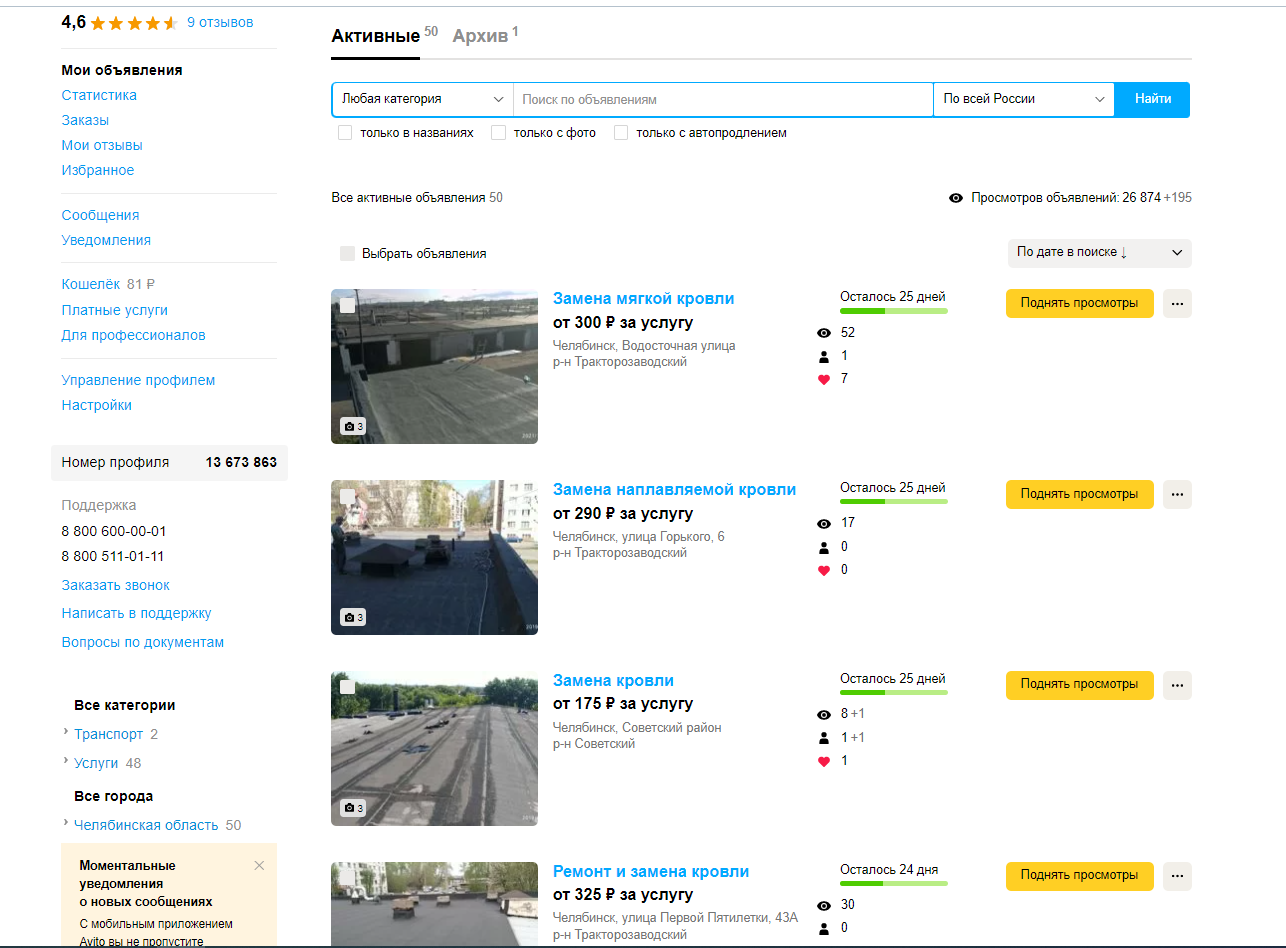Click Осталось 24 дня progress bar
Viewport: 1286px width, 948px height.
(x=894, y=884)
